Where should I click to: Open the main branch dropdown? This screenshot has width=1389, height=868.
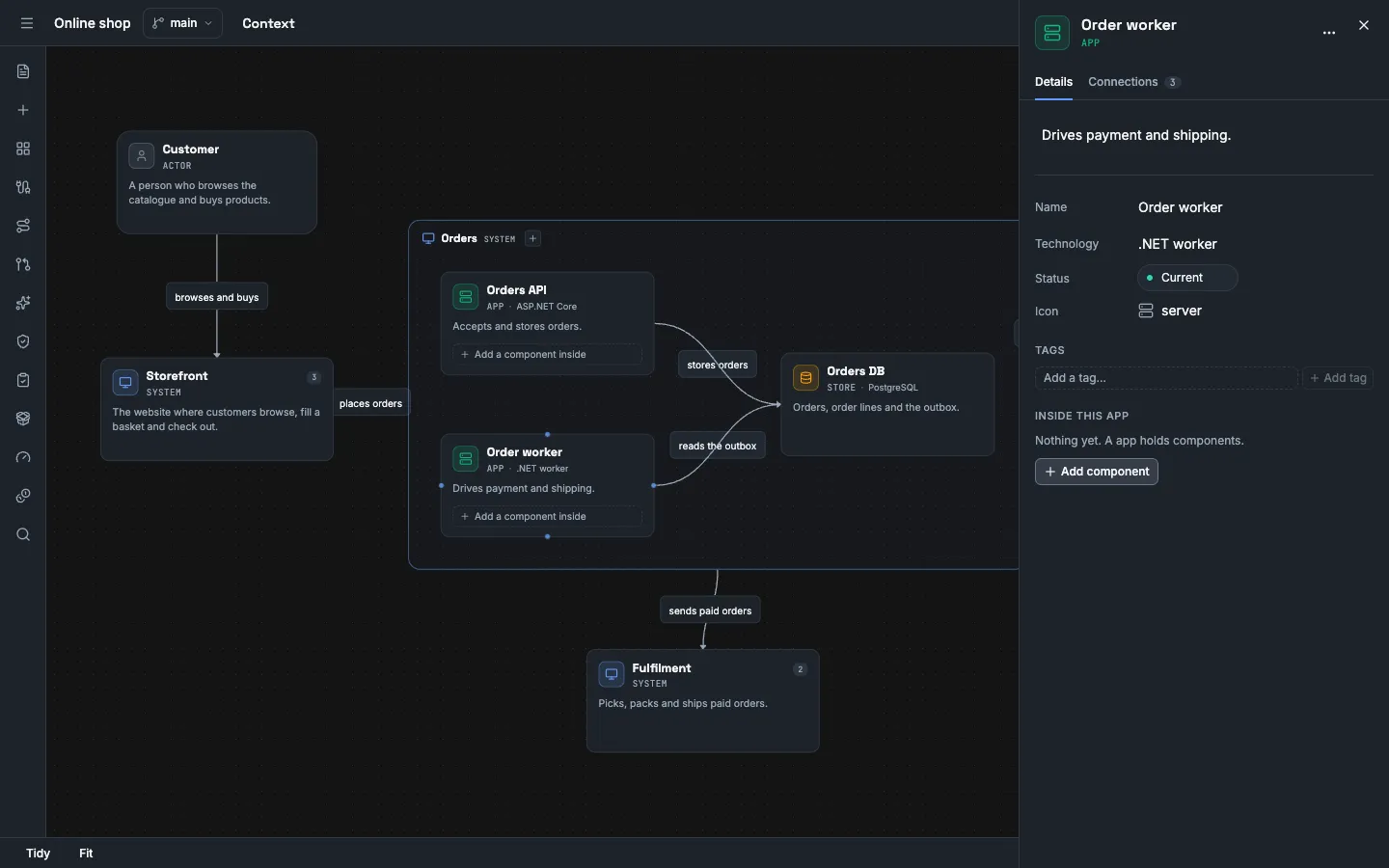click(x=182, y=23)
